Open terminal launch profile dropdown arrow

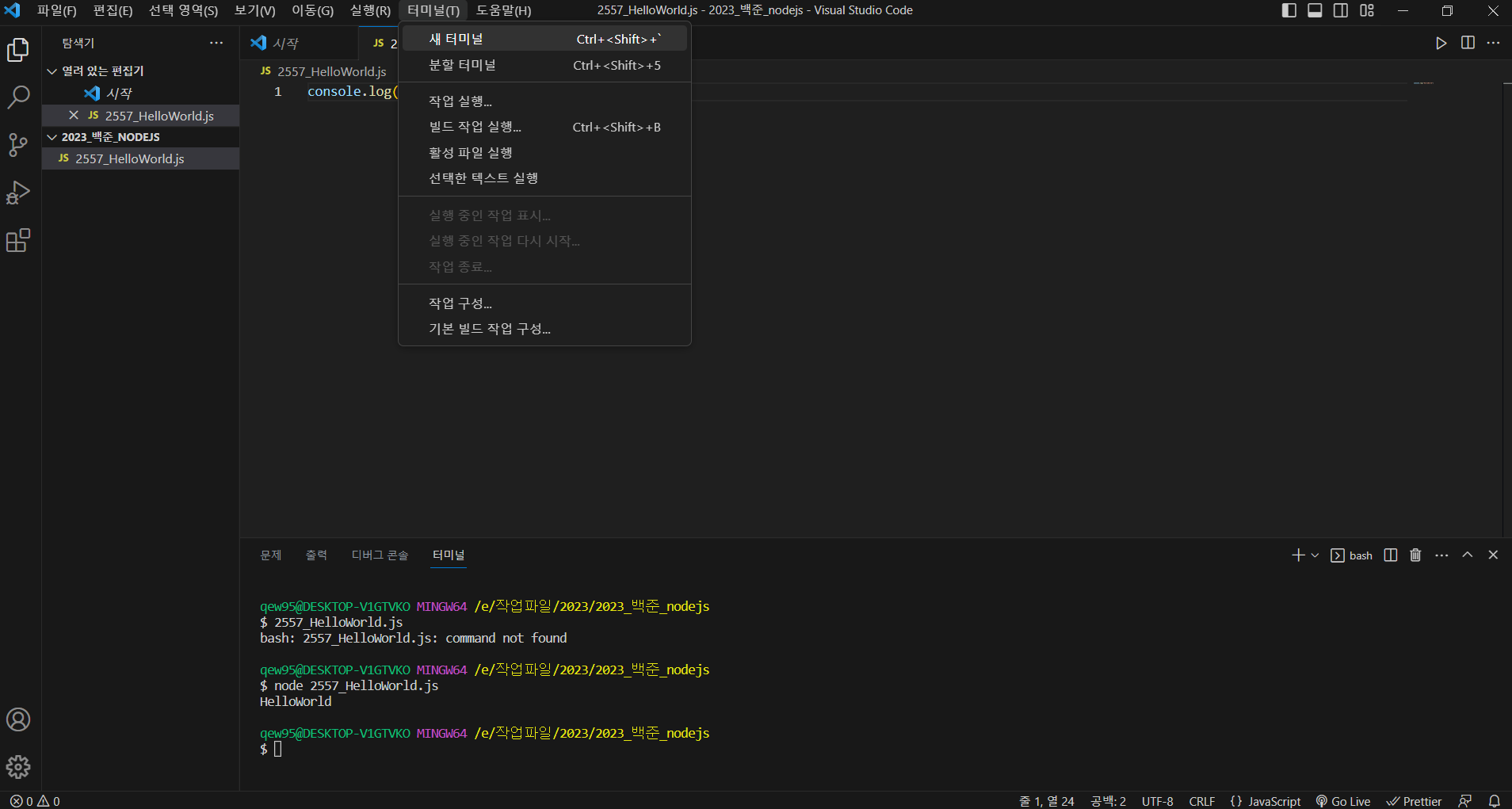pyautogui.click(x=1315, y=555)
